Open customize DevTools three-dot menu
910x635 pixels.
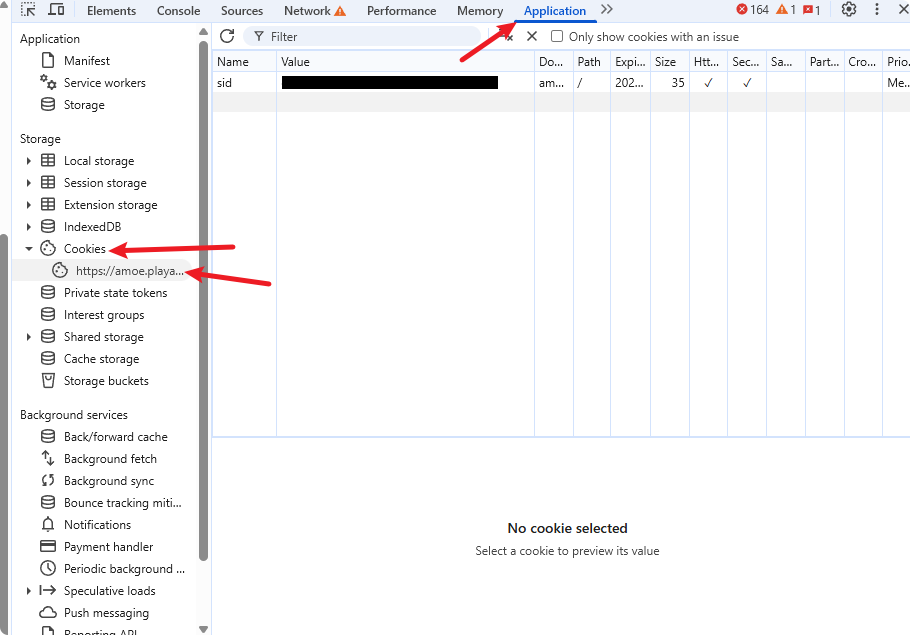point(876,10)
